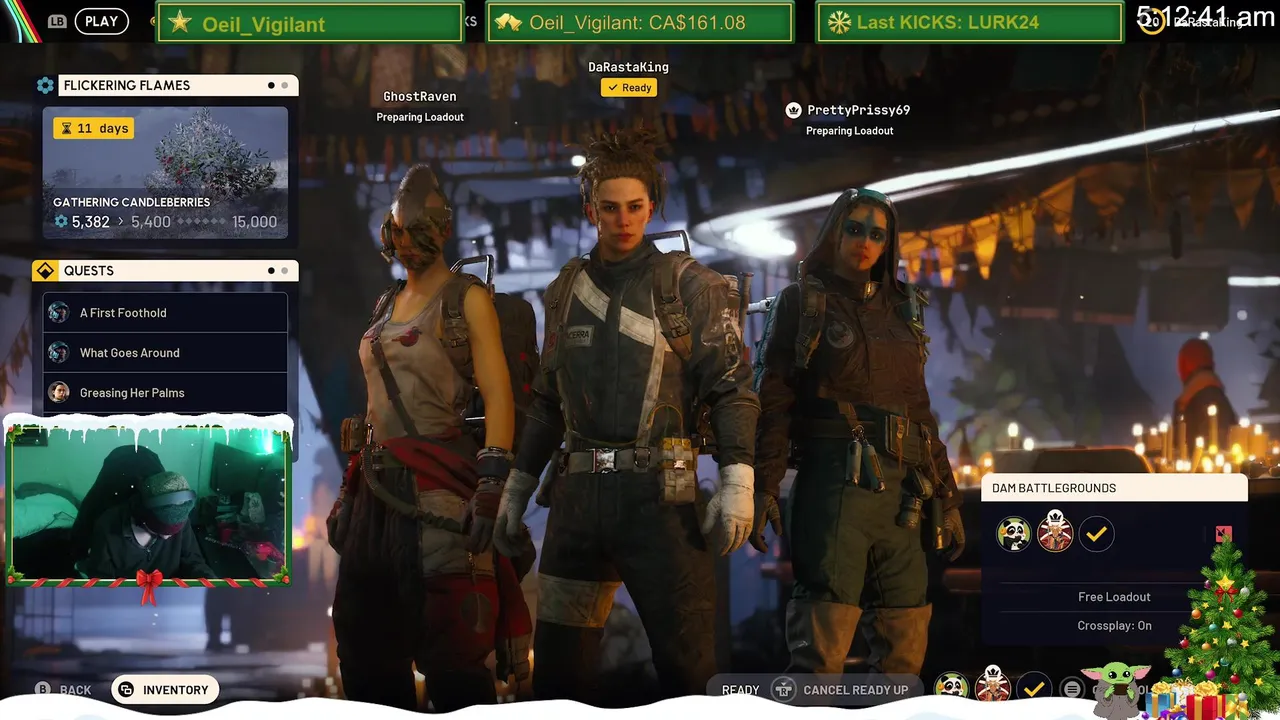Toggle the Crossplay: On setting
The height and width of the screenshot is (720, 1280).
[x=1114, y=626]
